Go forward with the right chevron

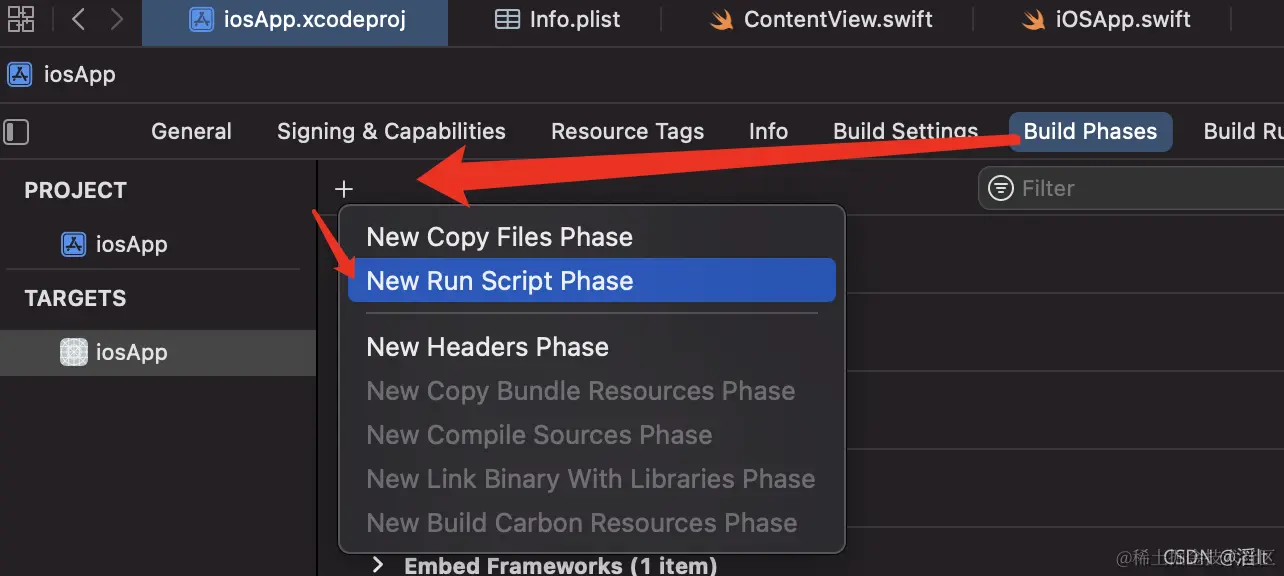117,19
